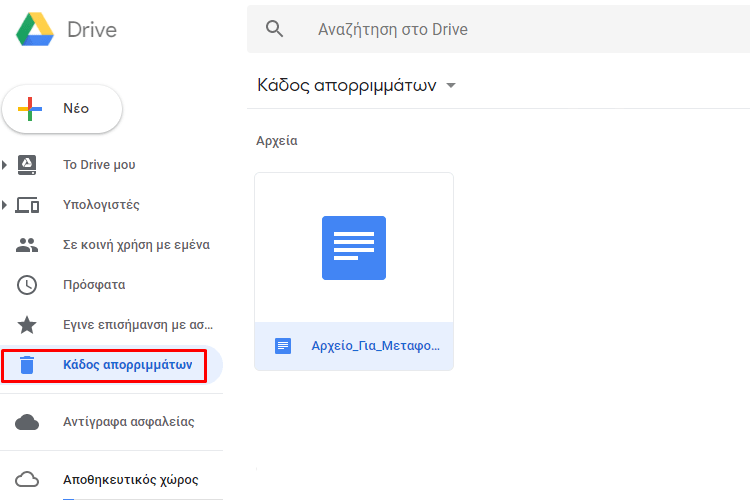Viewport: 750px width, 500px height.
Task: Open 'Αποθηκευτικός χώρος' storage
Action: (x=131, y=479)
